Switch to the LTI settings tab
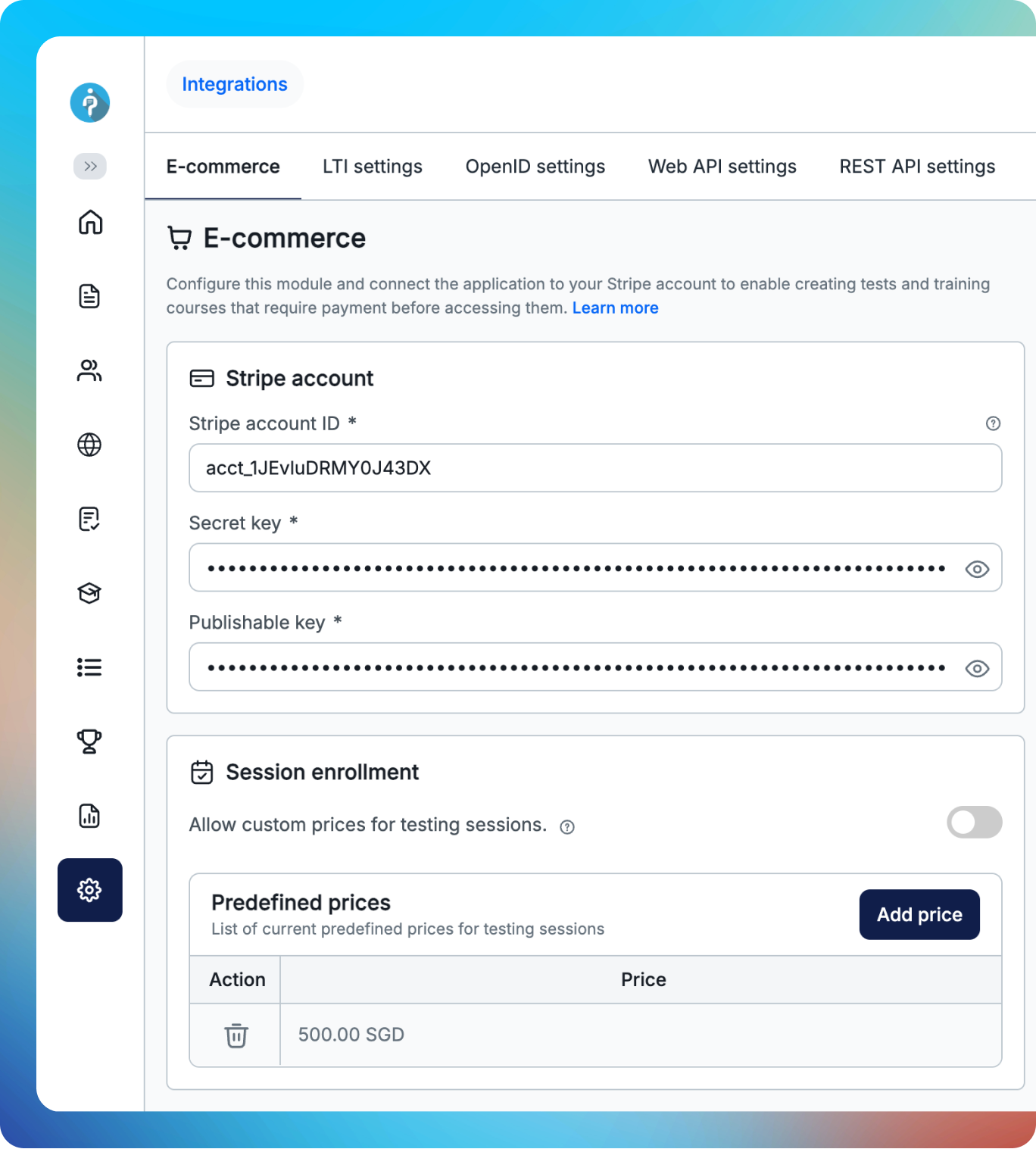The image size is (1036, 1149). (x=373, y=167)
